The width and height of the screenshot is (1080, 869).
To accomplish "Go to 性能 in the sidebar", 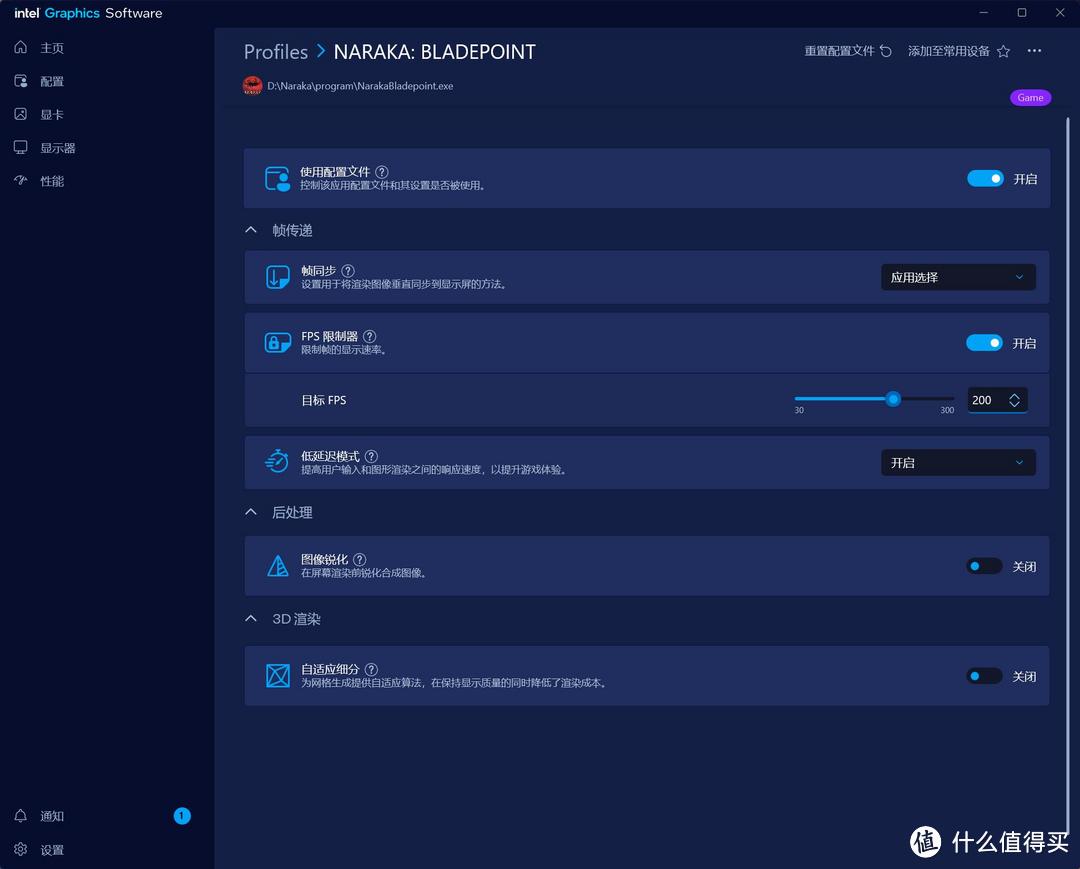I will tap(52, 180).
